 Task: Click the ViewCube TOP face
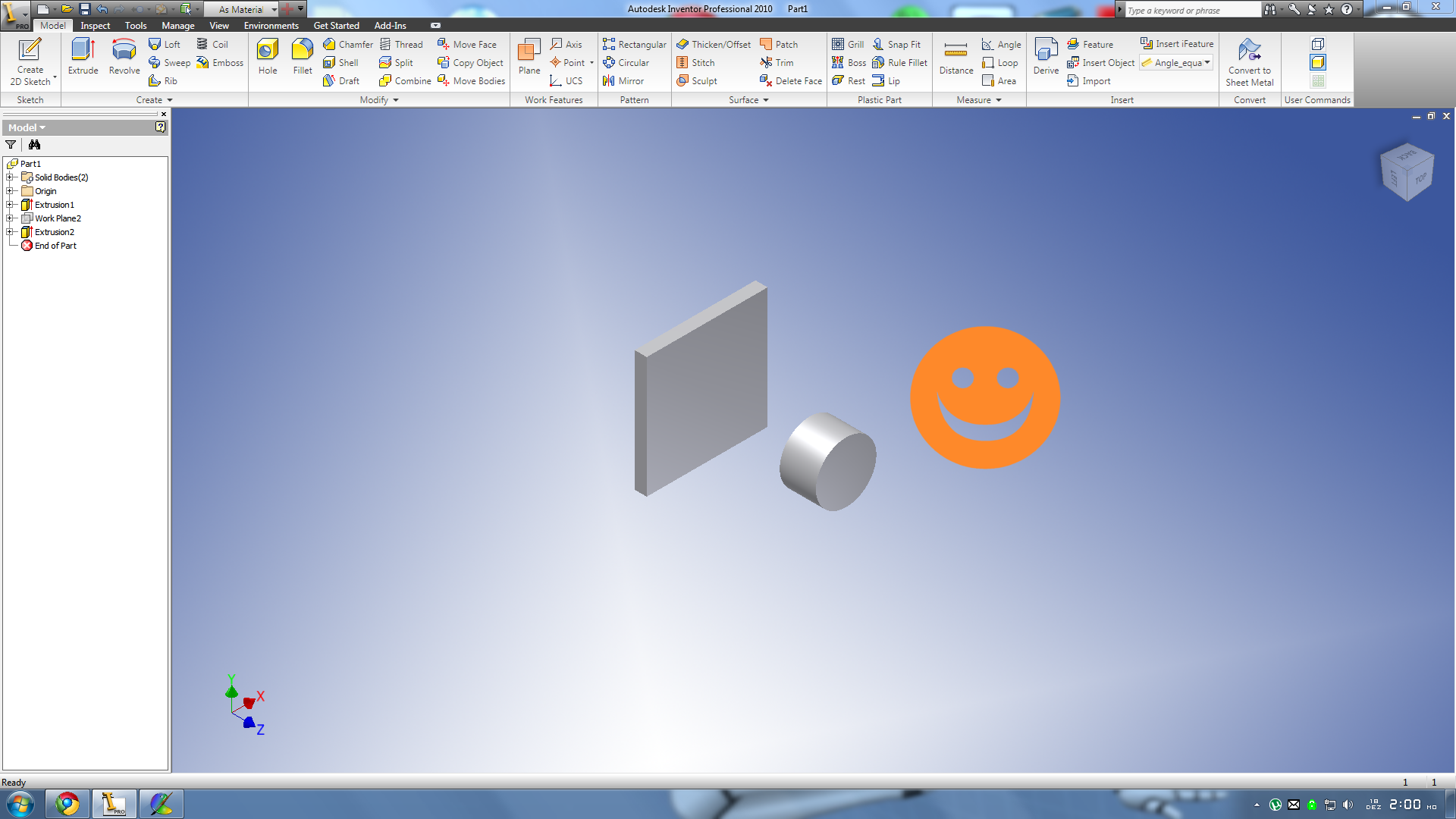click(1420, 179)
